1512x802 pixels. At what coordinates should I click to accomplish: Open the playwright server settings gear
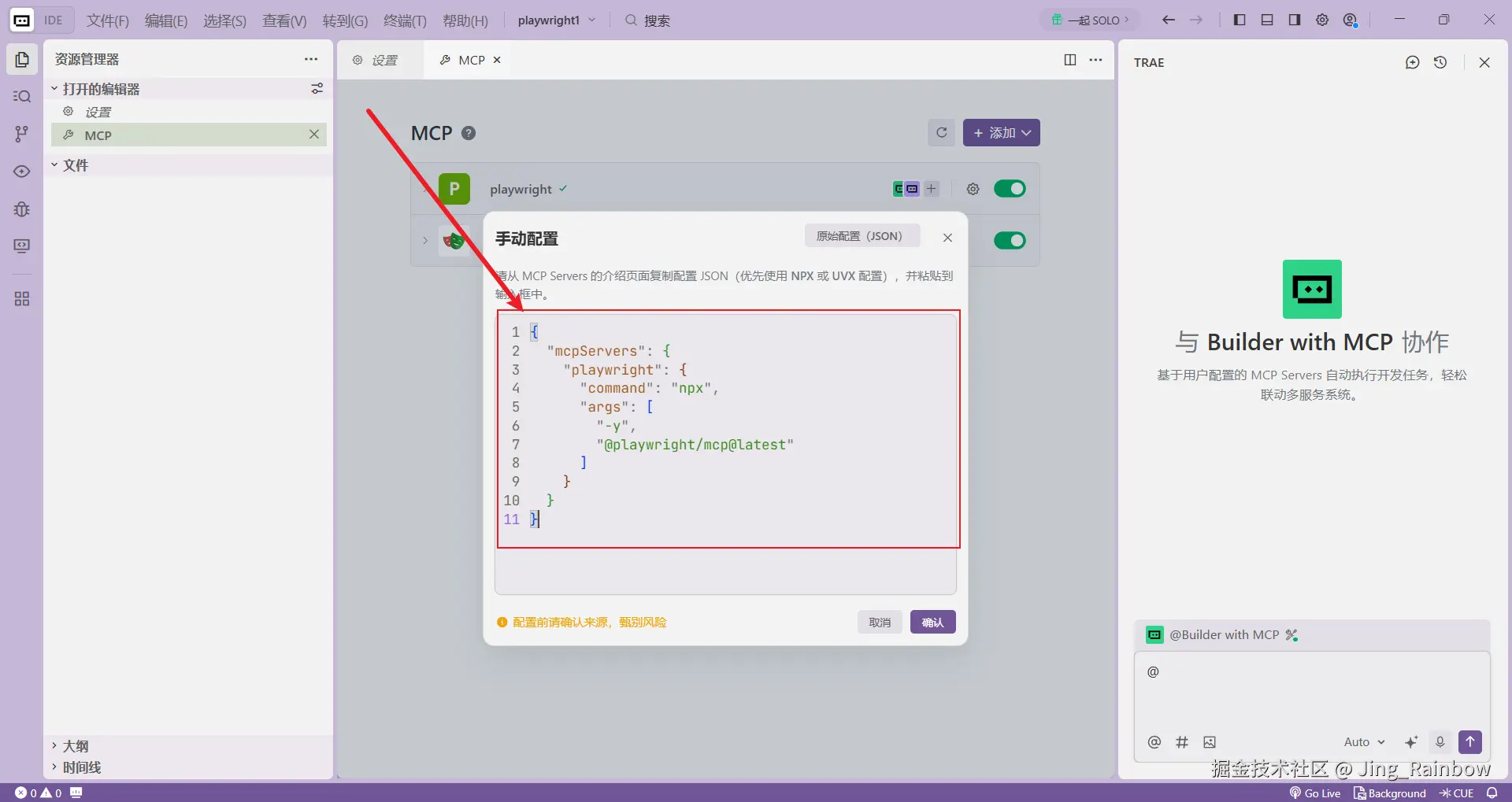pyautogui.click(x=973, y=189)
